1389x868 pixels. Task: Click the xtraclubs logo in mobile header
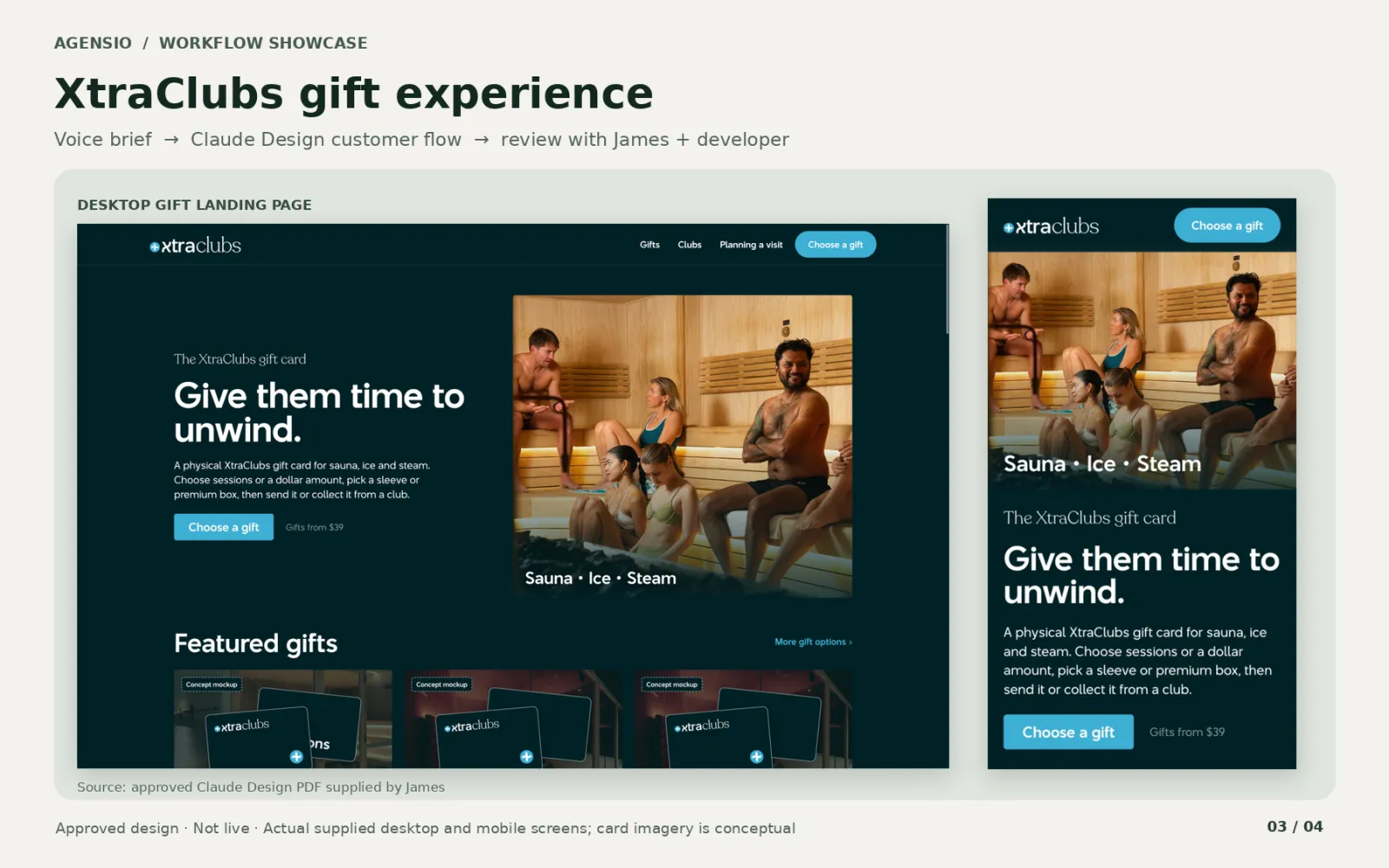pos(1051,227)
